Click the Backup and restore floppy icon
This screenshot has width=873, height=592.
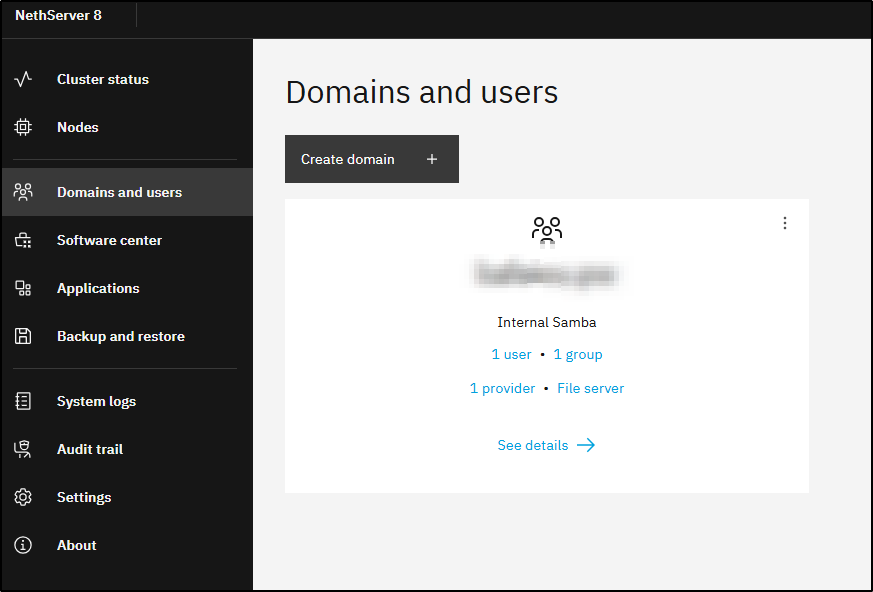[x=23, y=336]
